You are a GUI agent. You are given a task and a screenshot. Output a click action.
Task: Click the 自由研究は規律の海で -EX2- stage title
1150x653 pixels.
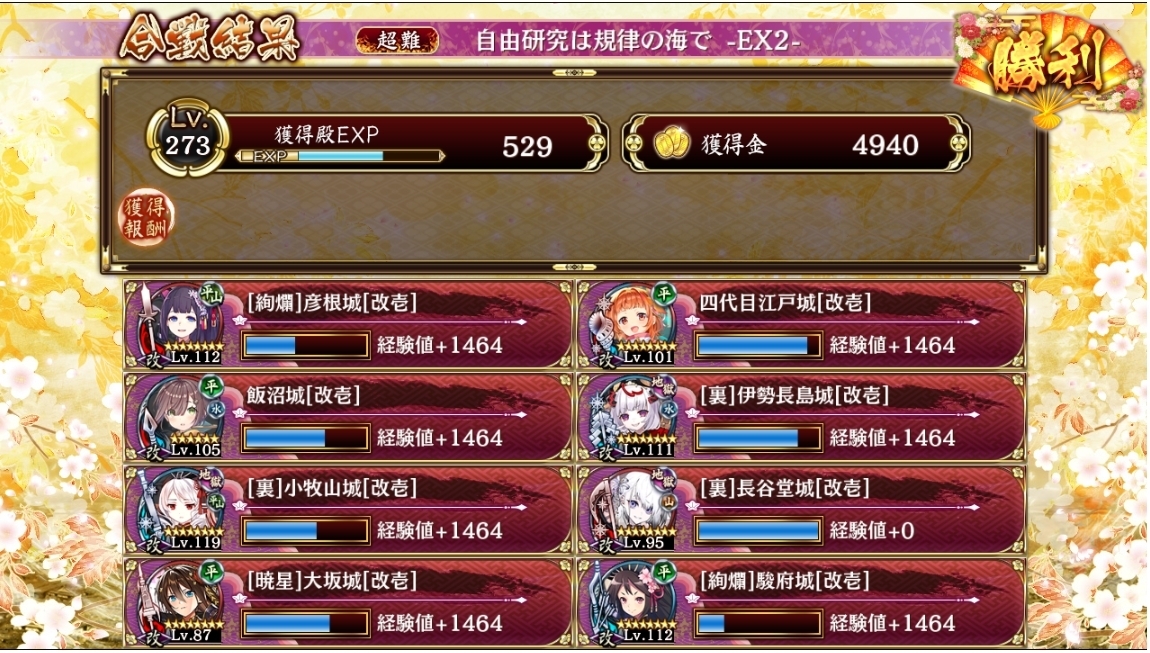[x=637, y=40]
